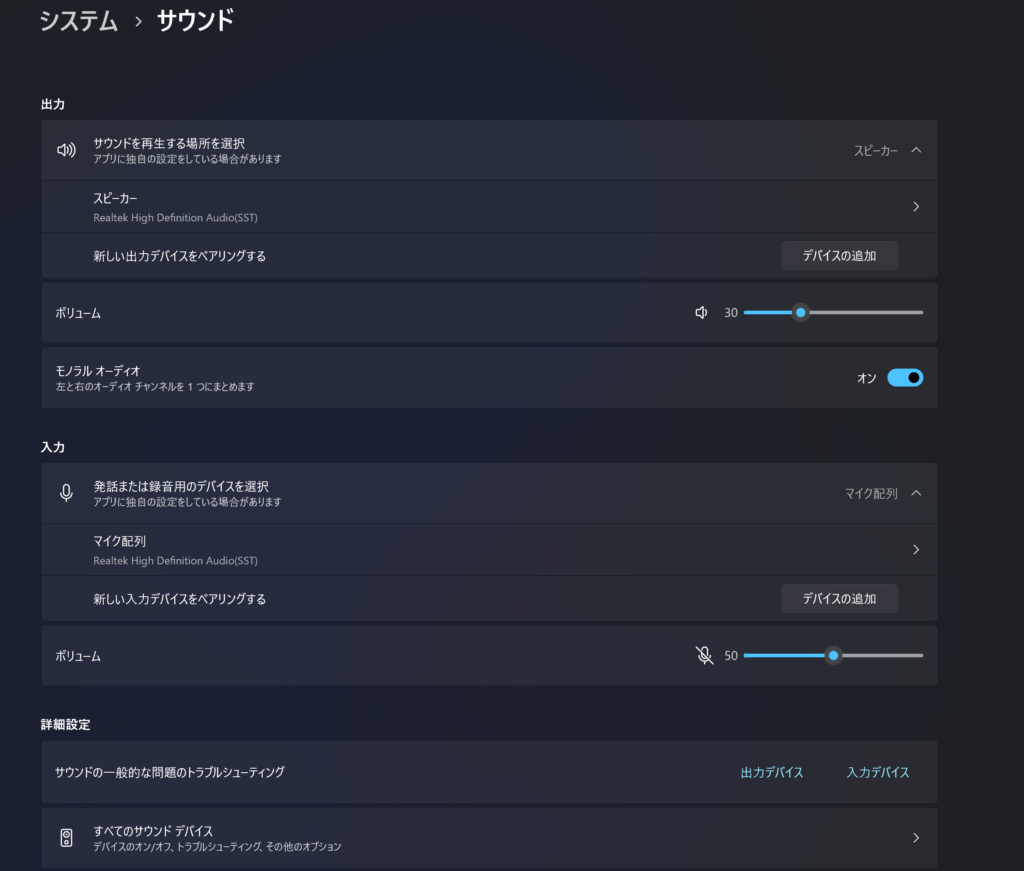Screen dimensions: 1024x871
Task: Click the output volume slider handle
Action: pos(800,312)
